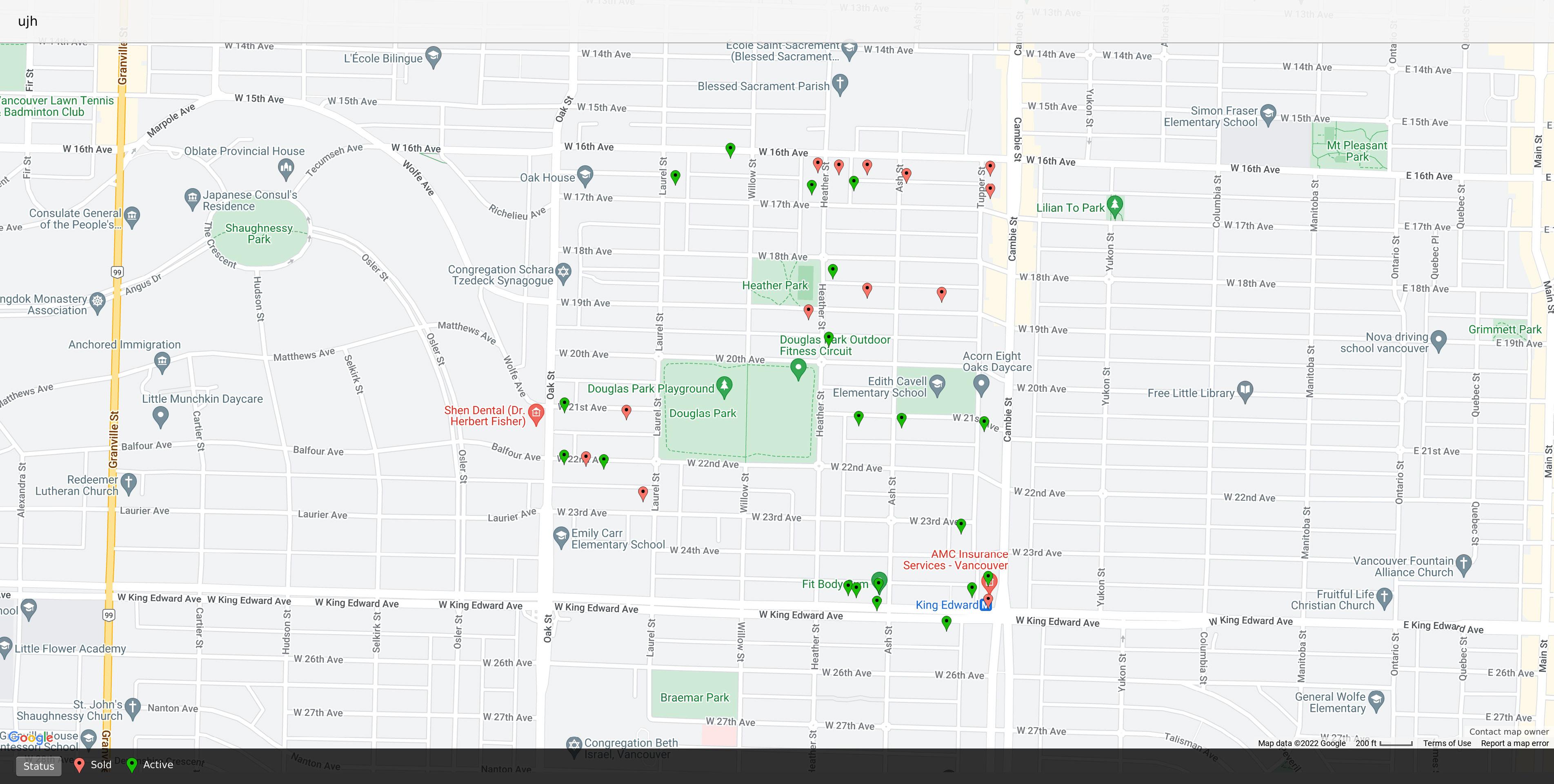The image size is (1554, 784).
Task: Click the Highway 99 shield near Angus Dr
Action: coord(117,272)
